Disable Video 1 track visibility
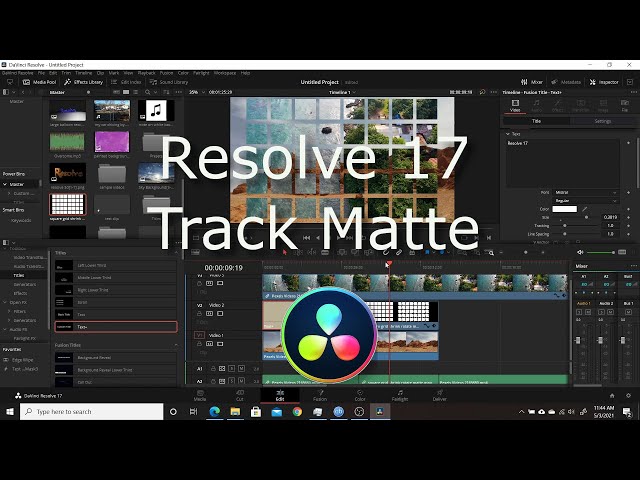Screen dimensions: 640x480 [220, 344]
